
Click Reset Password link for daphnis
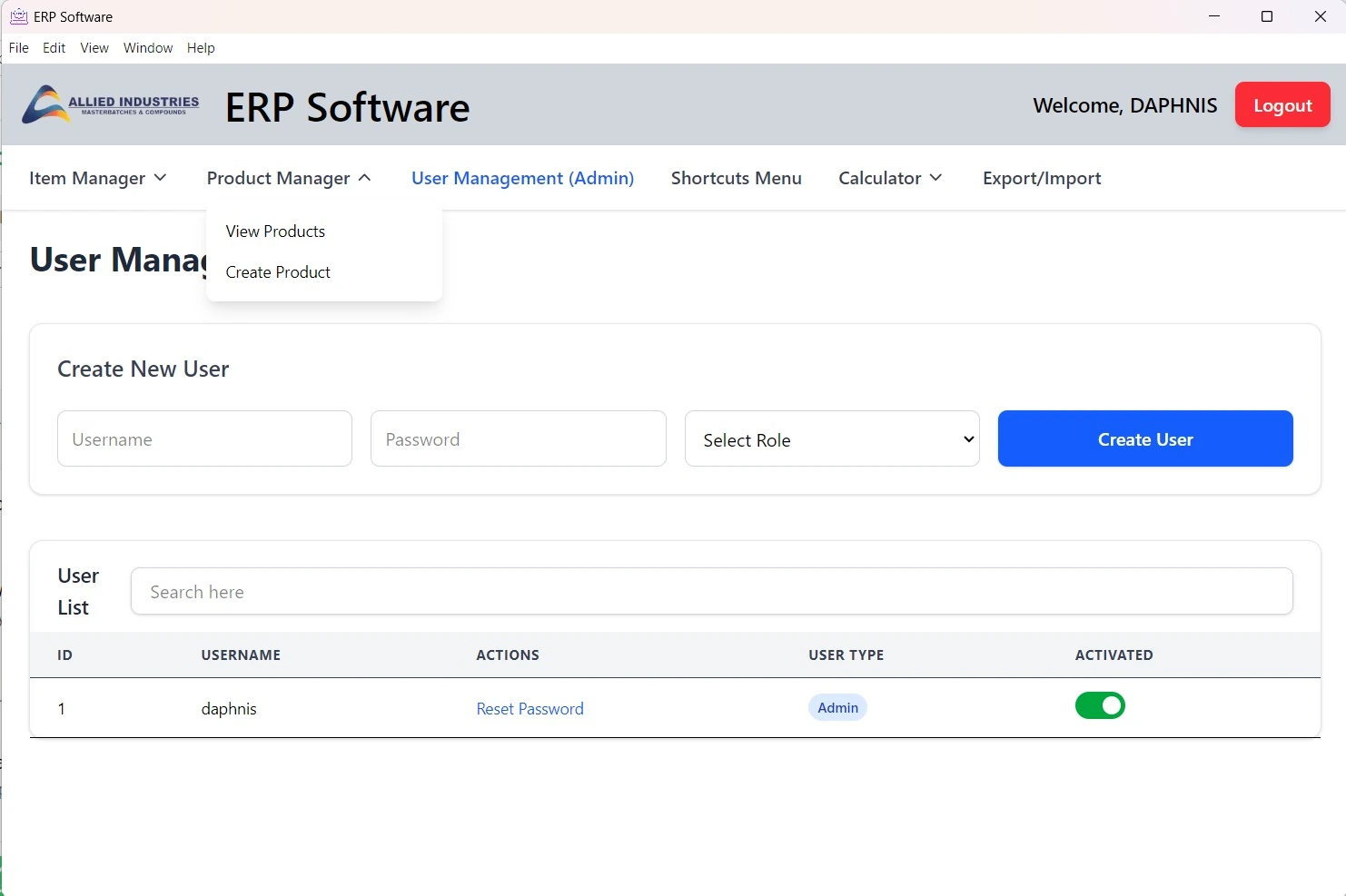coord(530,709)
